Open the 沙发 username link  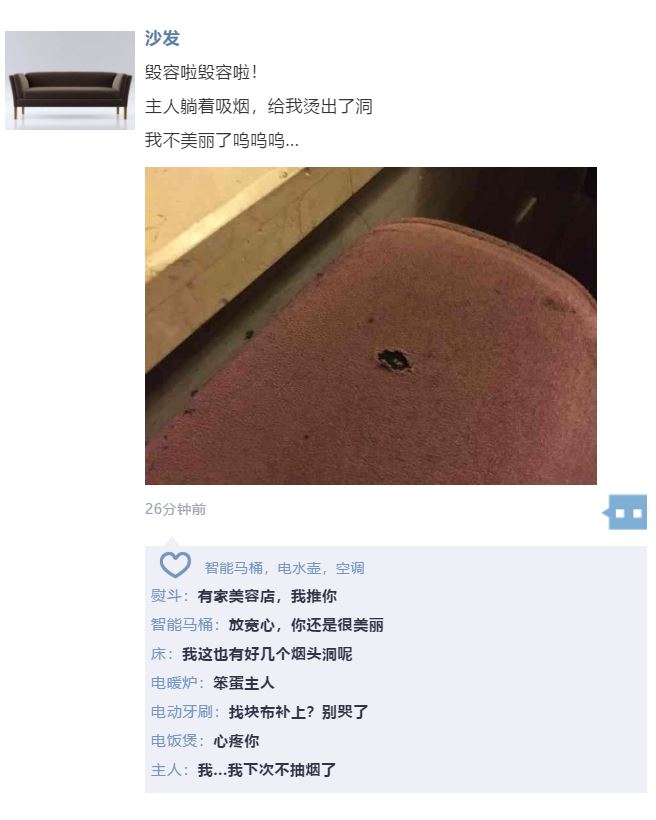(162, 38)
